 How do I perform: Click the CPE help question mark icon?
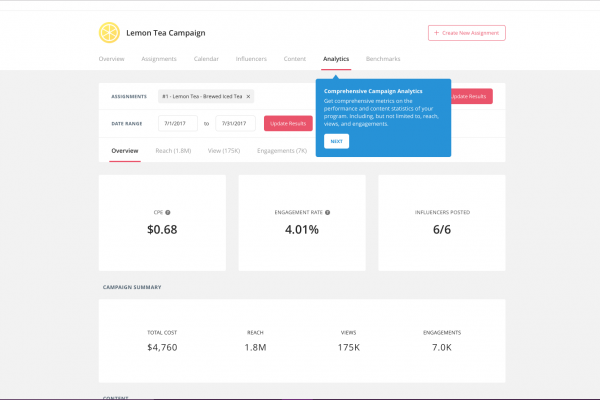click(x=168, y=212)
